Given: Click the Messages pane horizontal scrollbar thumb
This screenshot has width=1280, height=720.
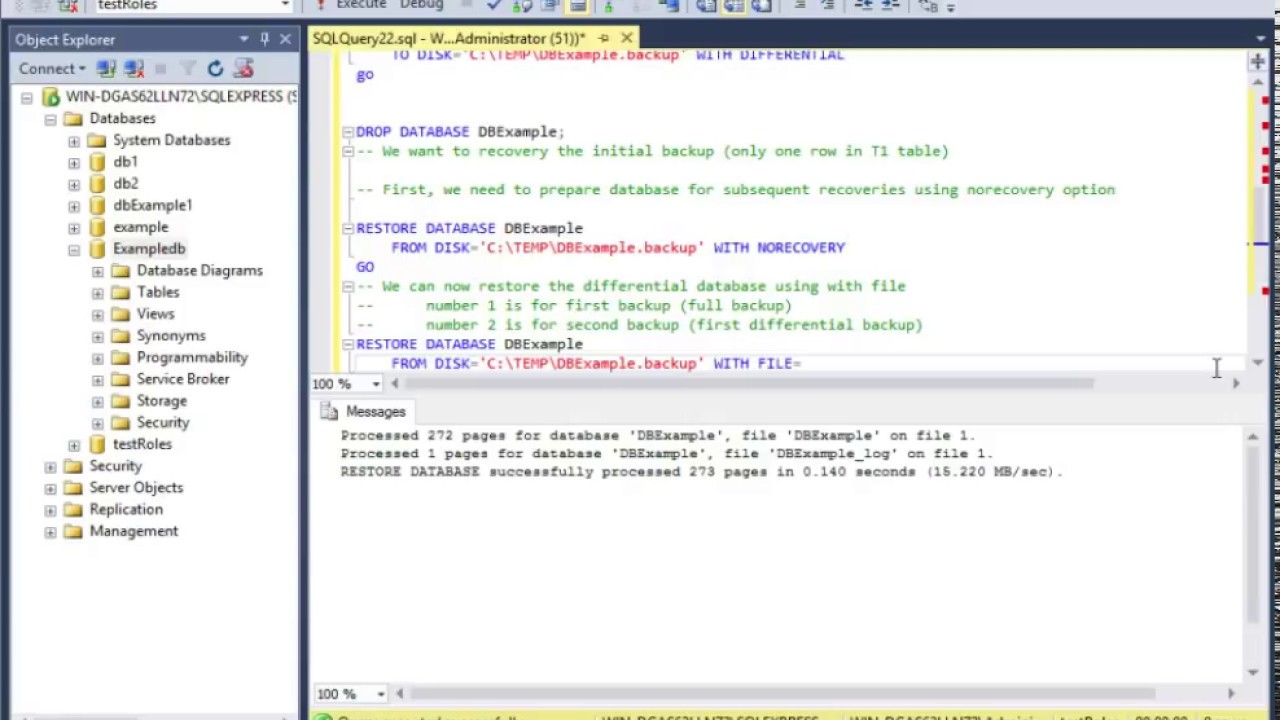Looking at the screenshot, I should point(783,694).
